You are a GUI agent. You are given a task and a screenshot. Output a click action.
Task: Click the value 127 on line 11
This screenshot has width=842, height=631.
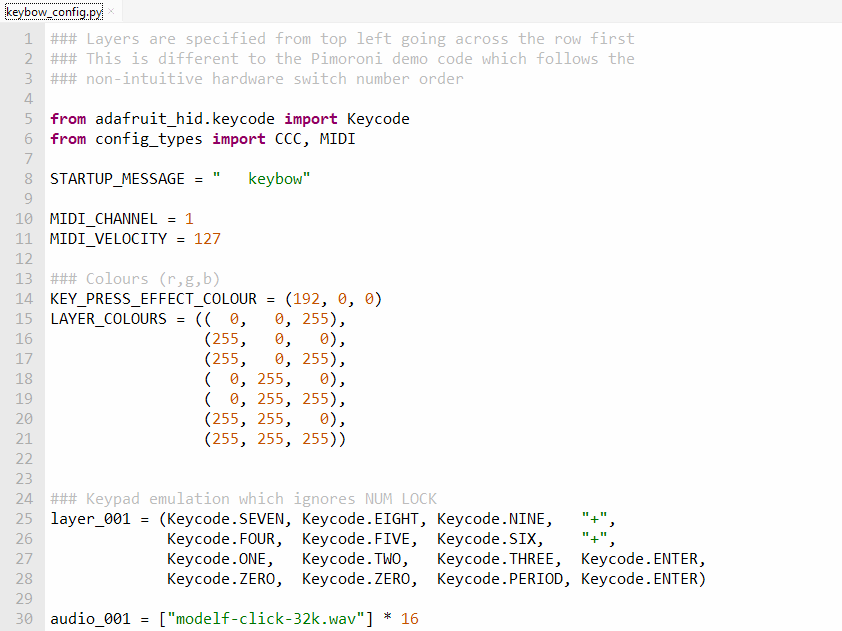tap(207, 239)
